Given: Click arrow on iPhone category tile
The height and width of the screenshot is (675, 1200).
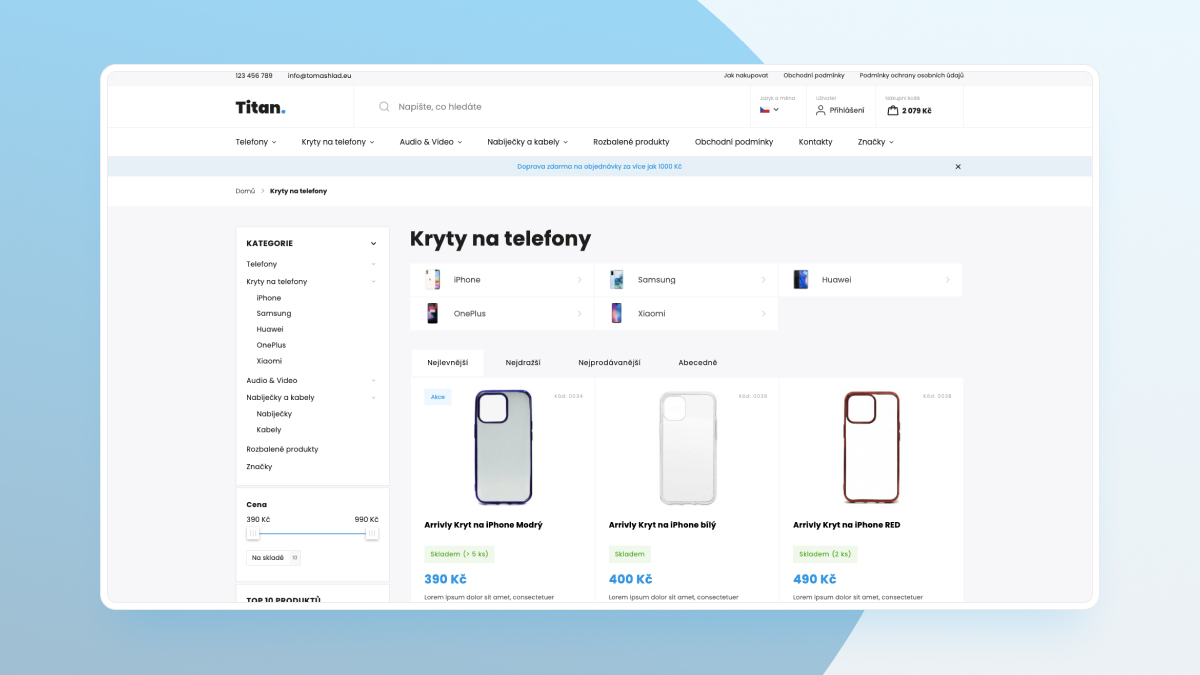Looking at the screenshot, I should 580,280.
